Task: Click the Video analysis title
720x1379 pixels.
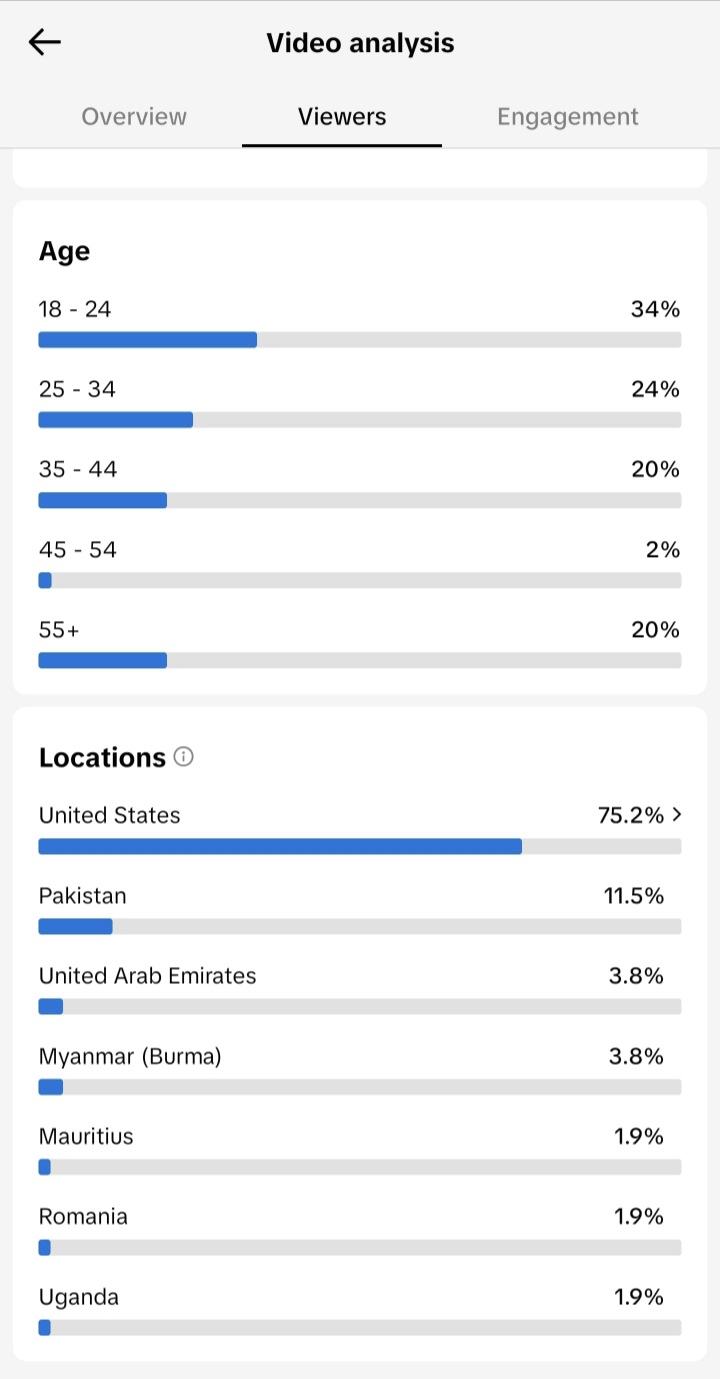Action: [360, 43]
